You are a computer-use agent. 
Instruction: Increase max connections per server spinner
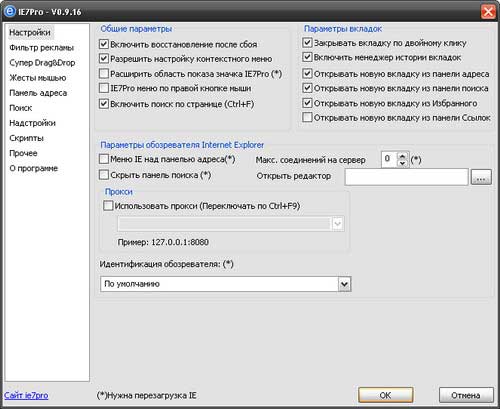pyautogui.click(x=402, y=156)
